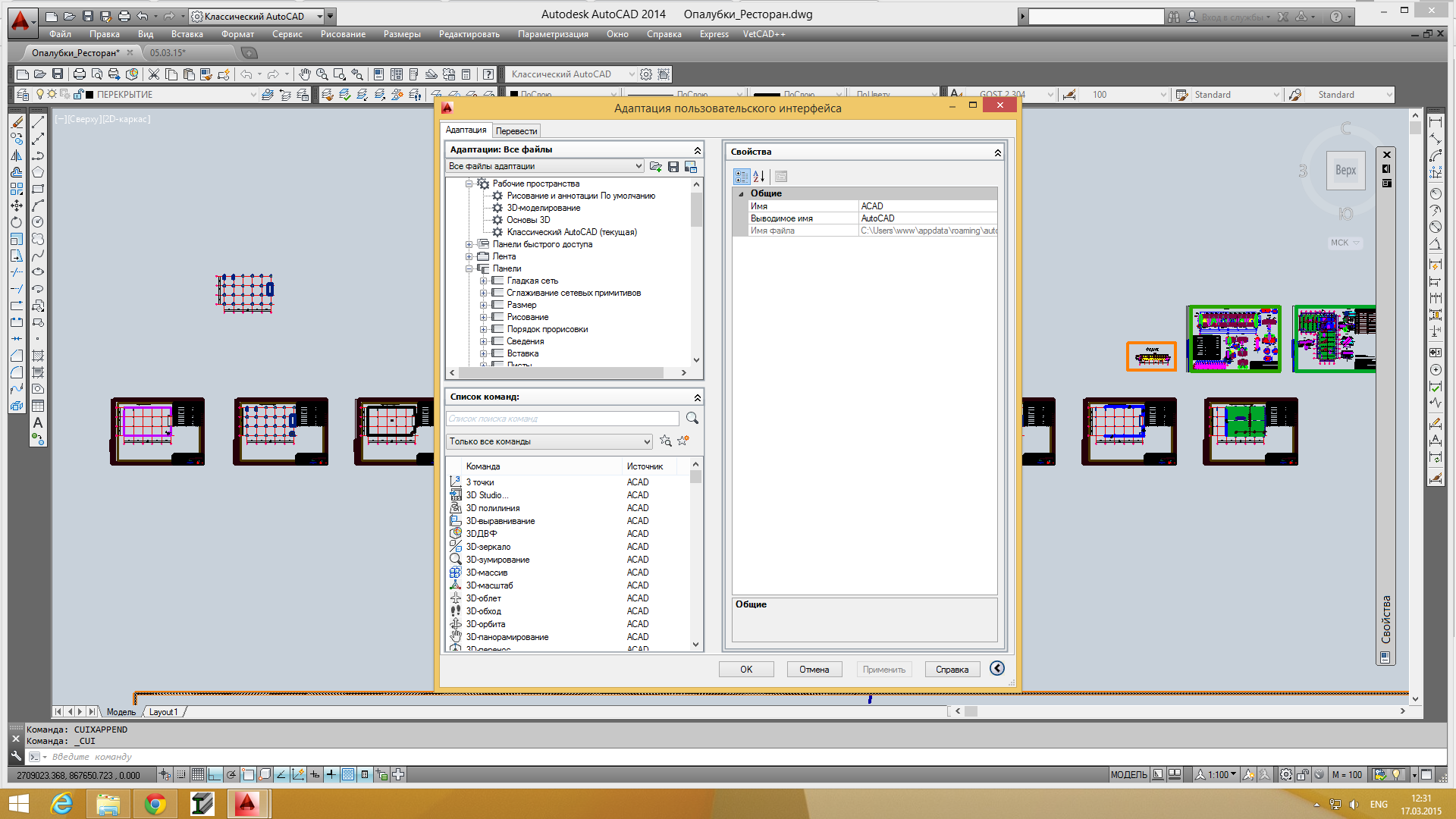Click the 'Отмена' button

814,670
